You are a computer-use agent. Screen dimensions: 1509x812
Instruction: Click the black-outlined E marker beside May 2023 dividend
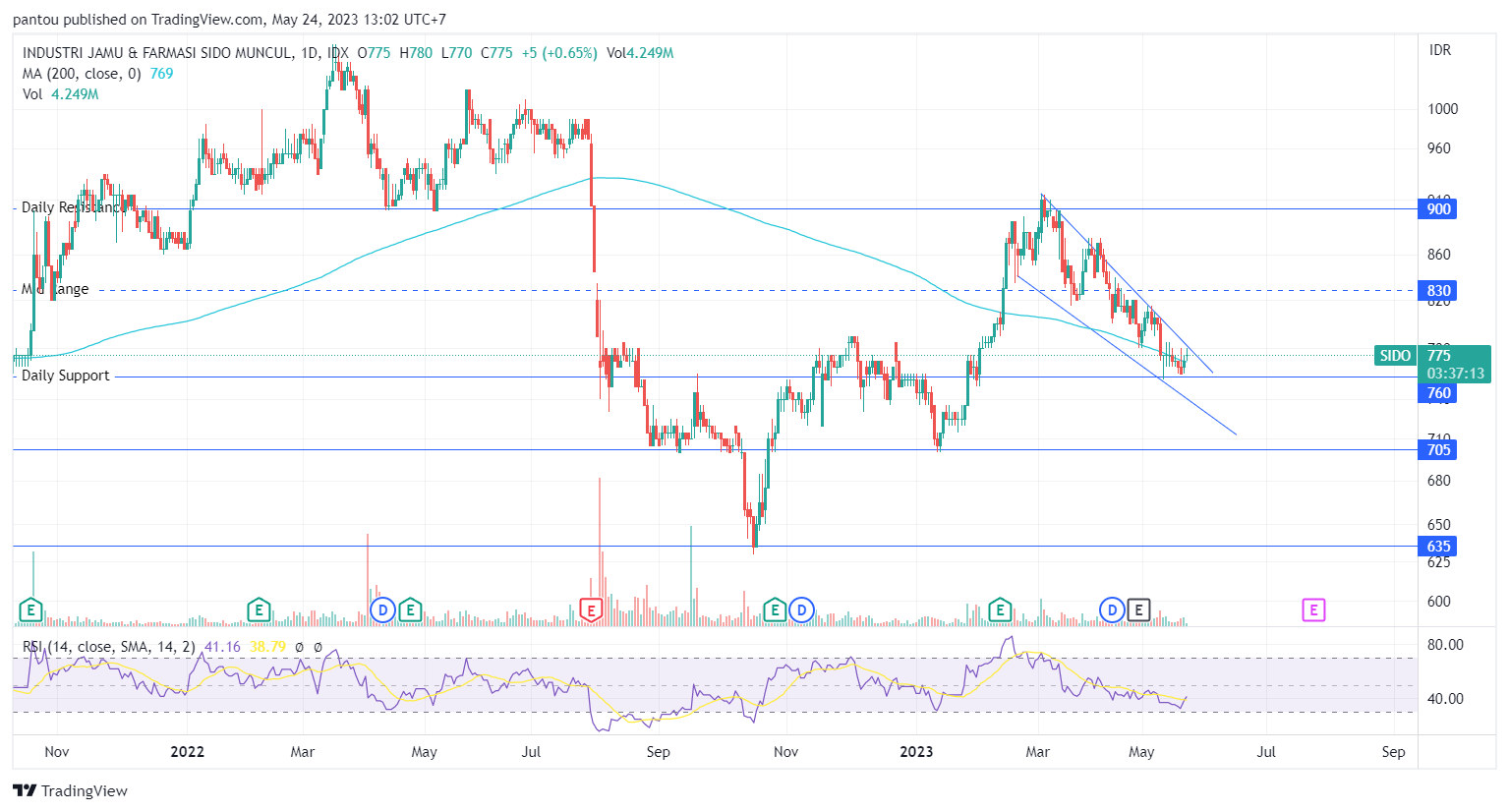[1138, 610]
